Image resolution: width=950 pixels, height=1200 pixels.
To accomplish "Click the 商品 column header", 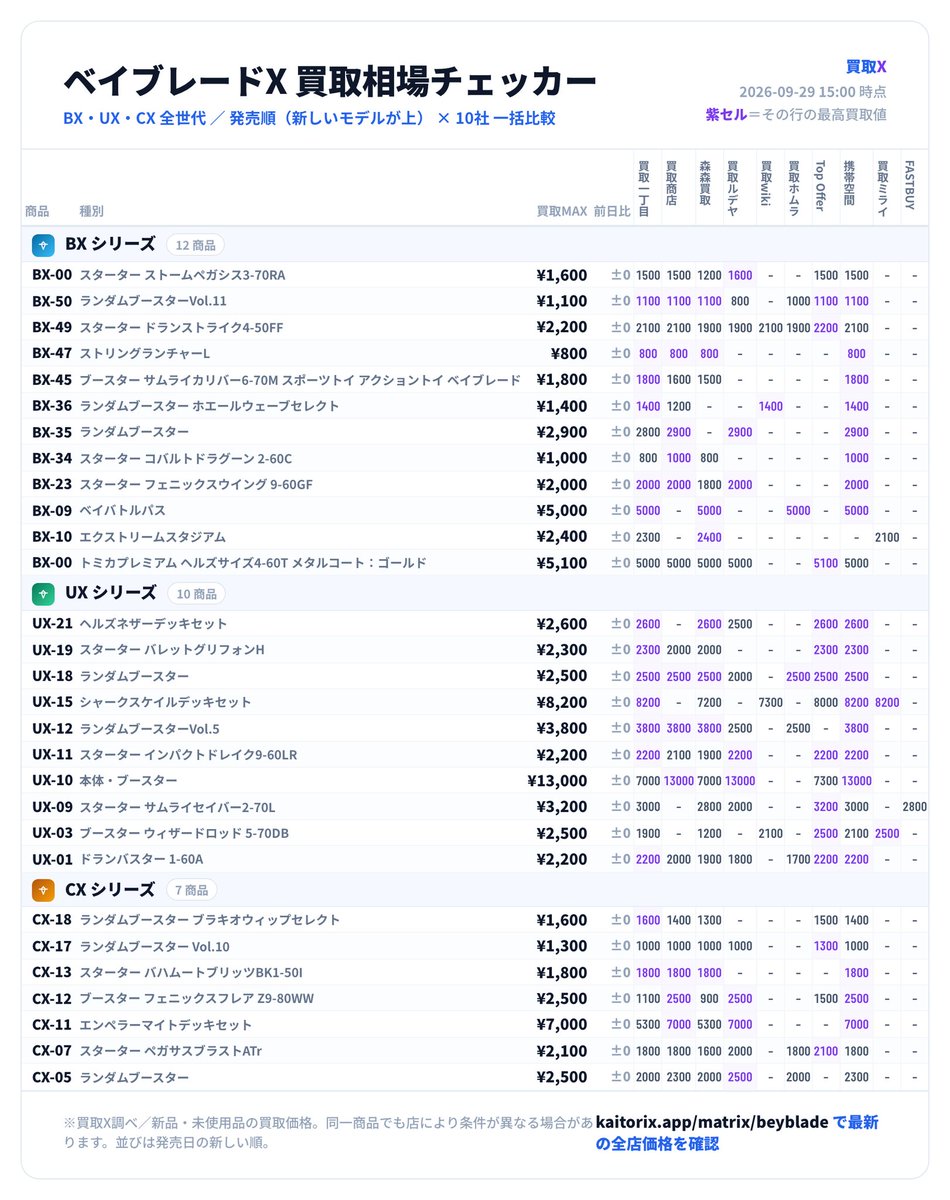I will point(37,211).
